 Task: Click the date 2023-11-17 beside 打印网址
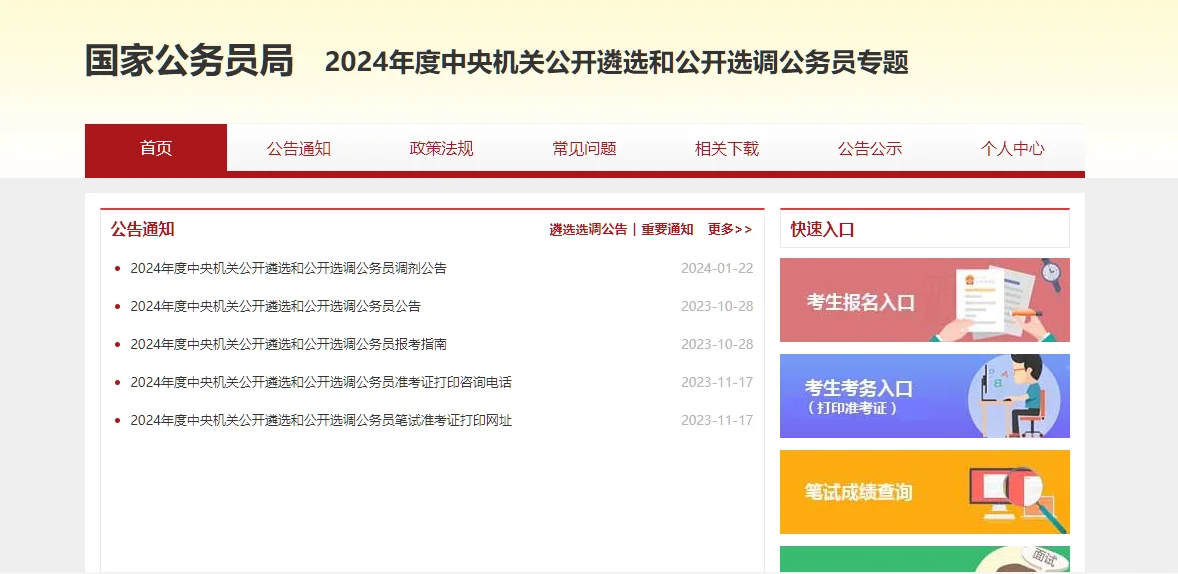(x=717, y=420)
